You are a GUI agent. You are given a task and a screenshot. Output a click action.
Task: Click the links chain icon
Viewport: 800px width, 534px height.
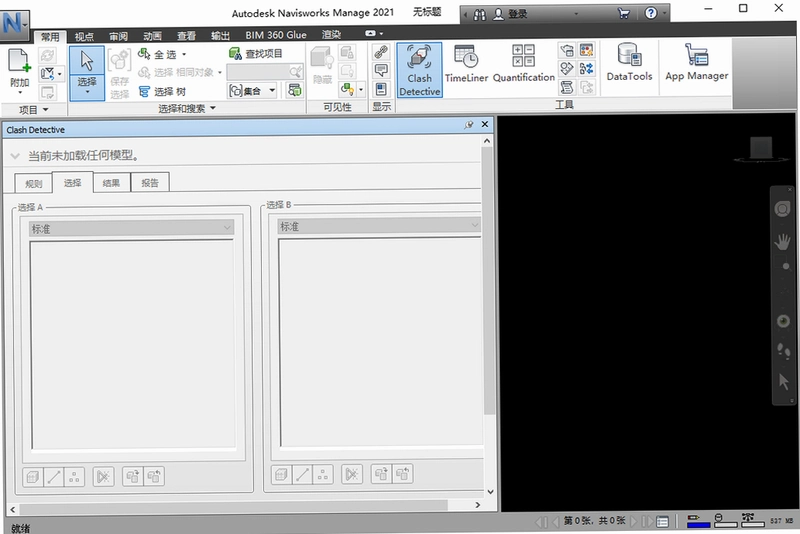click(x=381, y=52)
